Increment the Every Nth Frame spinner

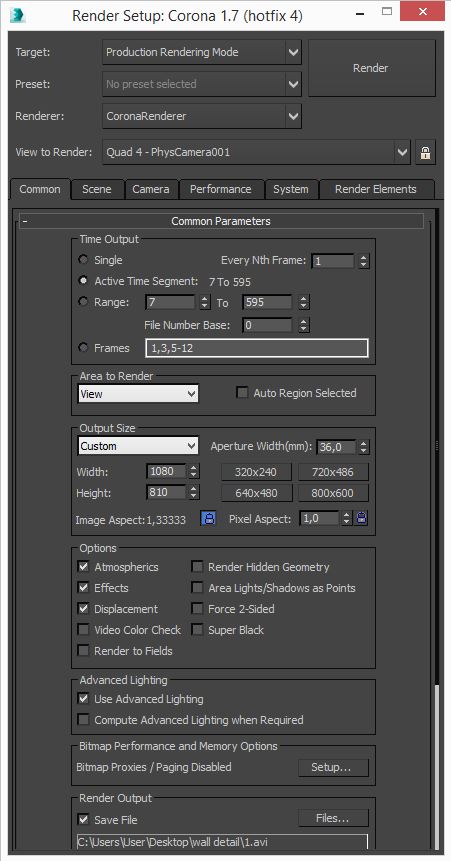click(x=363, y=258)
